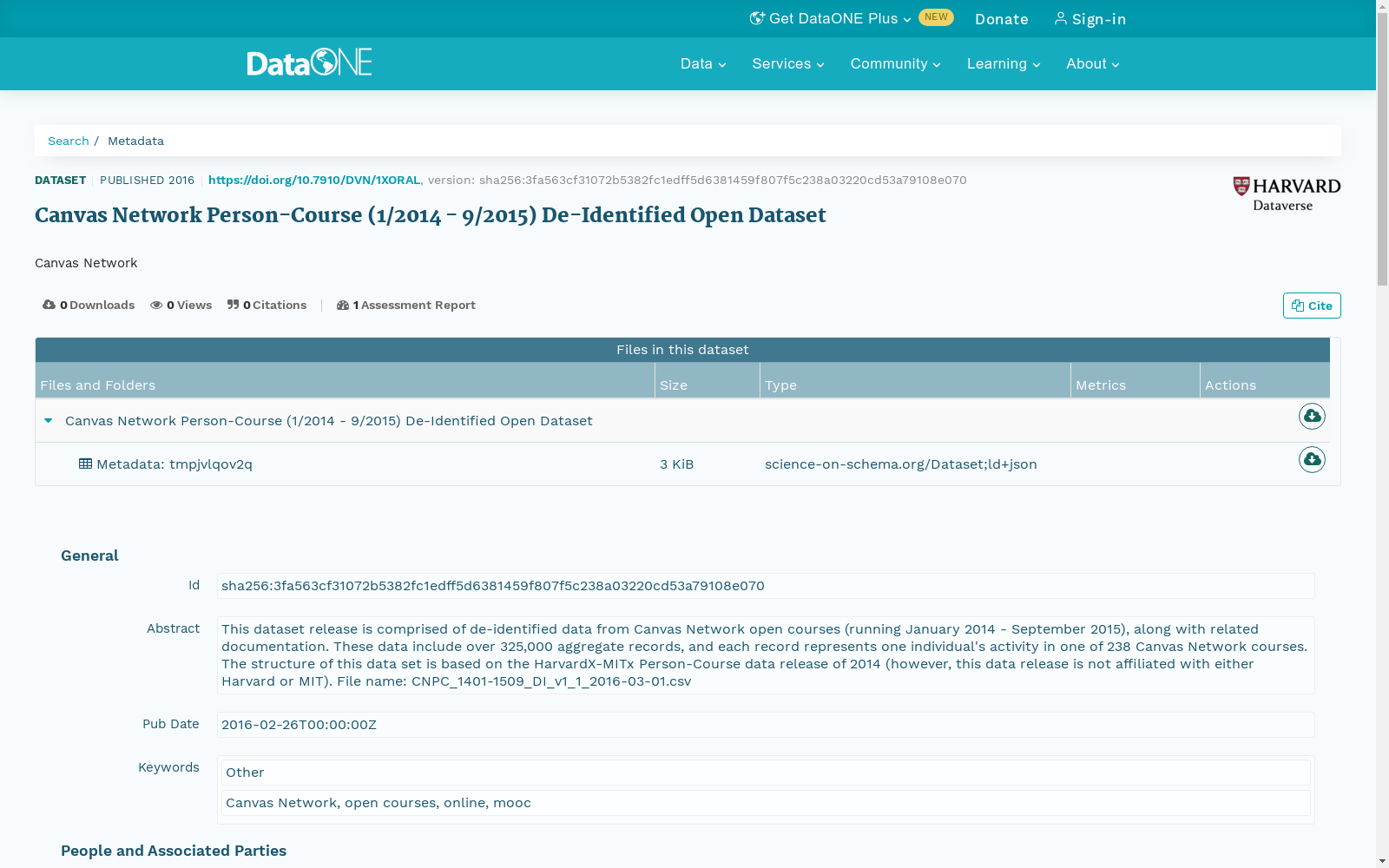Click the PUBLISHED 2016 label

click(147, 180)
